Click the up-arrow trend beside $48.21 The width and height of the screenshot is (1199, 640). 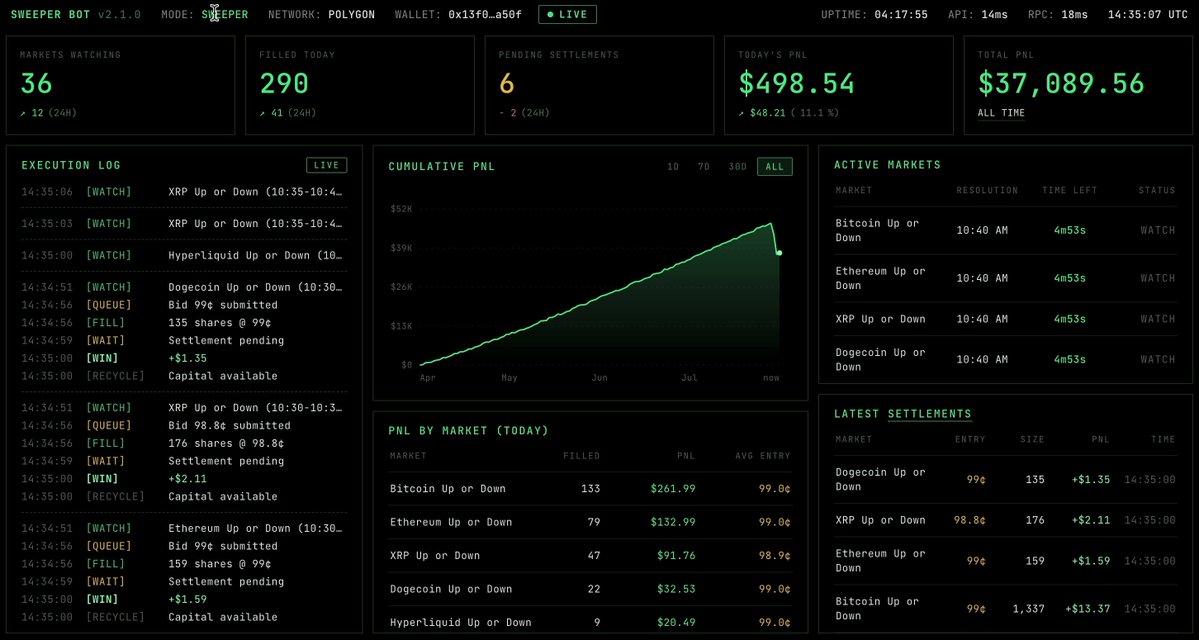tap(742, 113)
